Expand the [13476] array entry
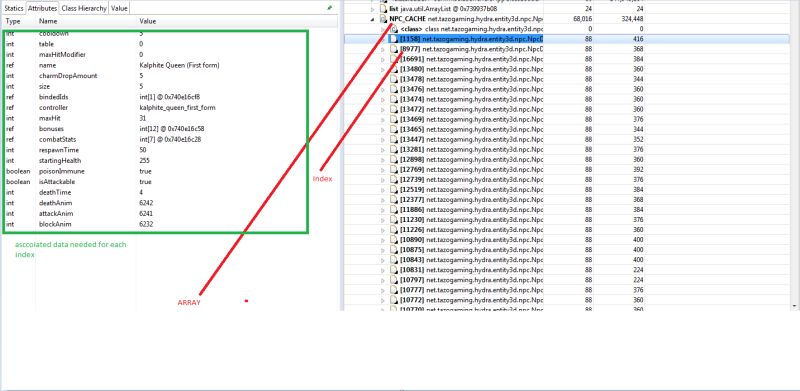This screenshot has width=800, height=391. pos(383,89)
